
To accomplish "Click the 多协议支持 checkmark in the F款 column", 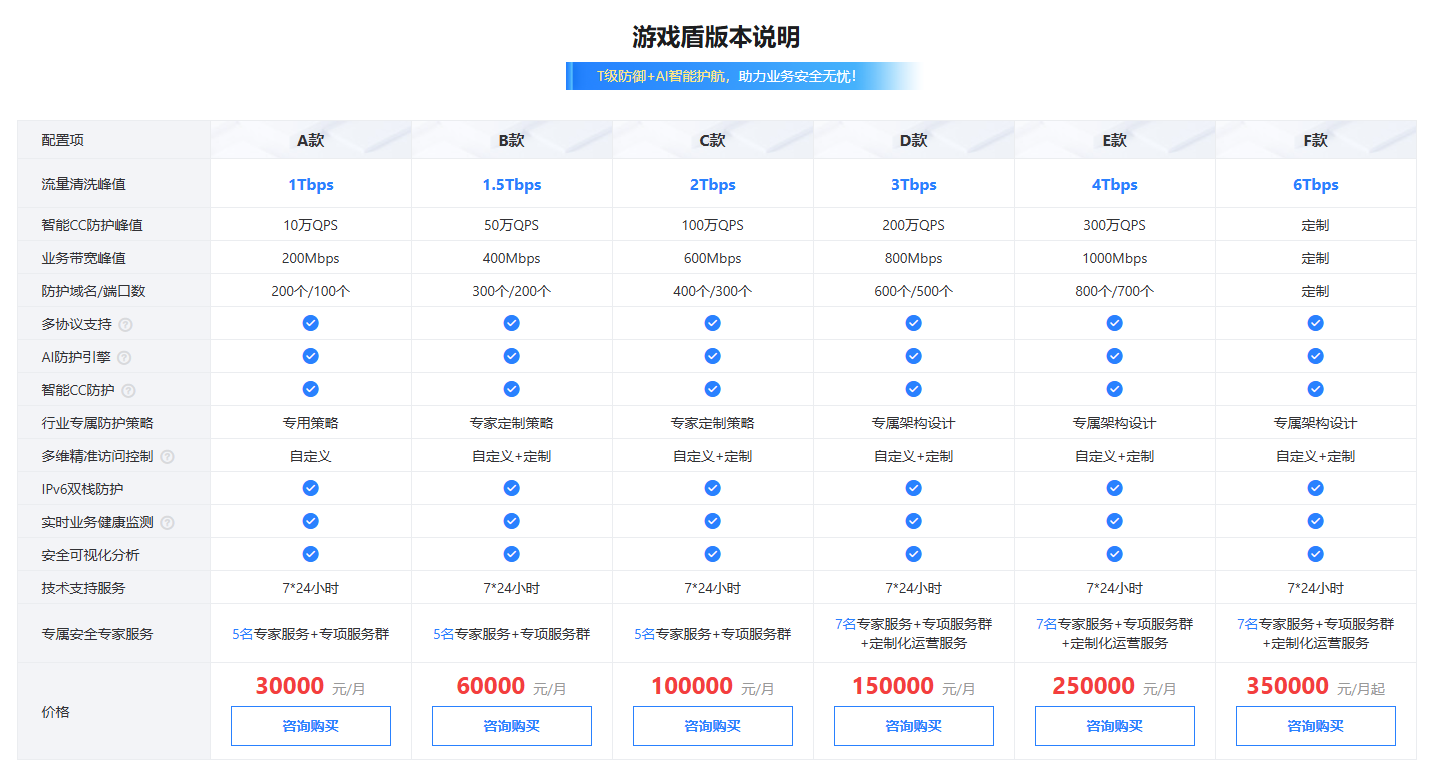I will click(x=1316, y=323).
